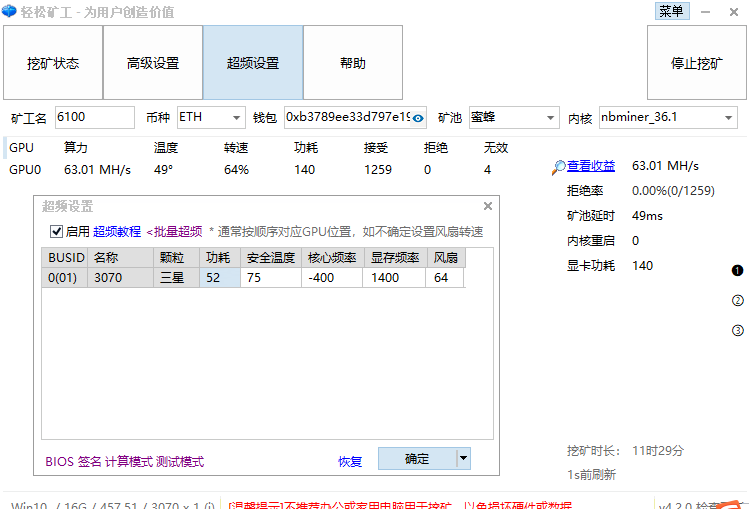The width and height of the screenshot is (749, 509).
Task: Select the 安全温度 cell with value 75
Action: (271, 277)
